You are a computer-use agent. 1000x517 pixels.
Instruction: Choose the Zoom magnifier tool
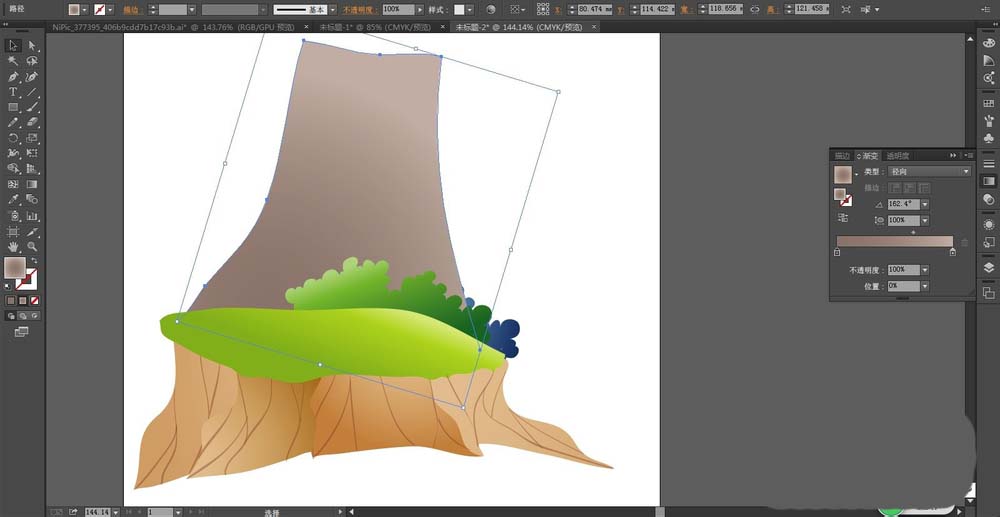[32, 246]
